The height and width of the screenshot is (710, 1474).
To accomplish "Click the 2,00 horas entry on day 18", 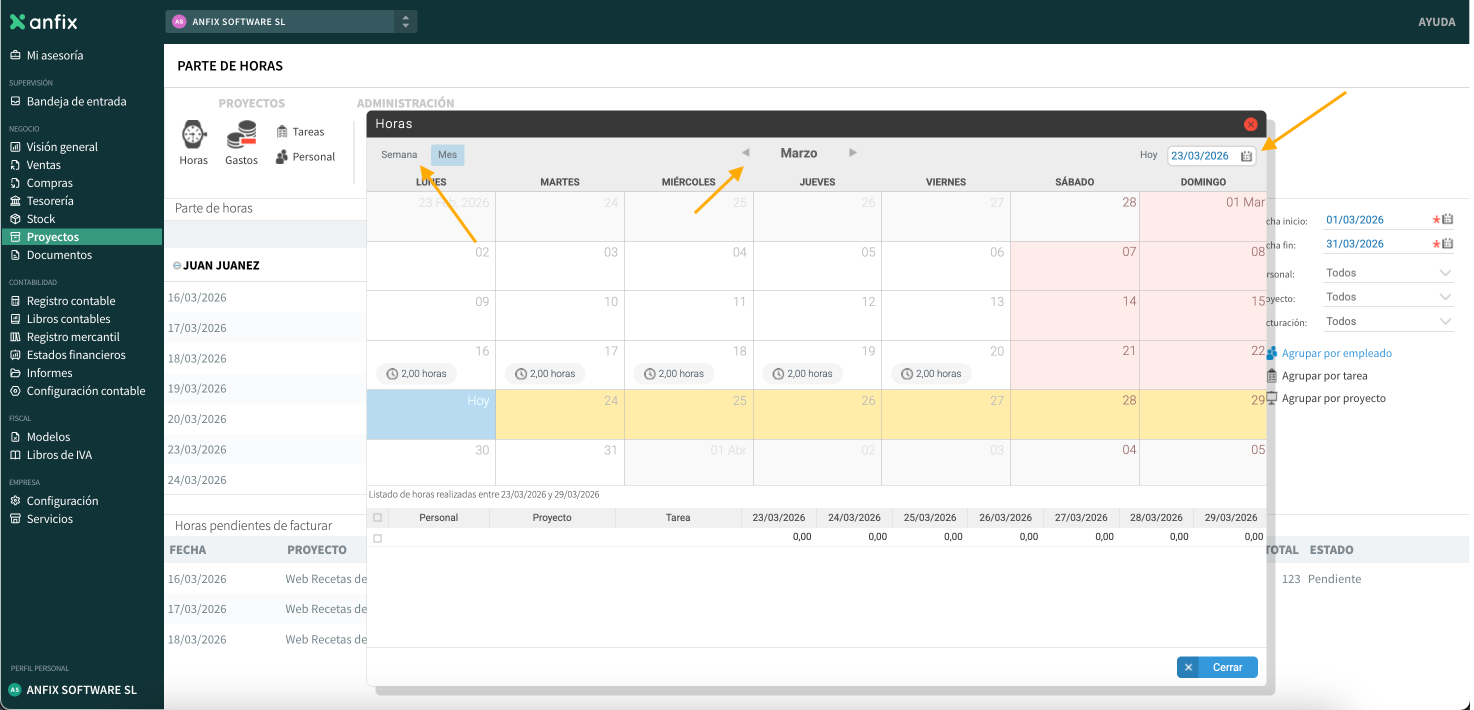I will (675, 374).
